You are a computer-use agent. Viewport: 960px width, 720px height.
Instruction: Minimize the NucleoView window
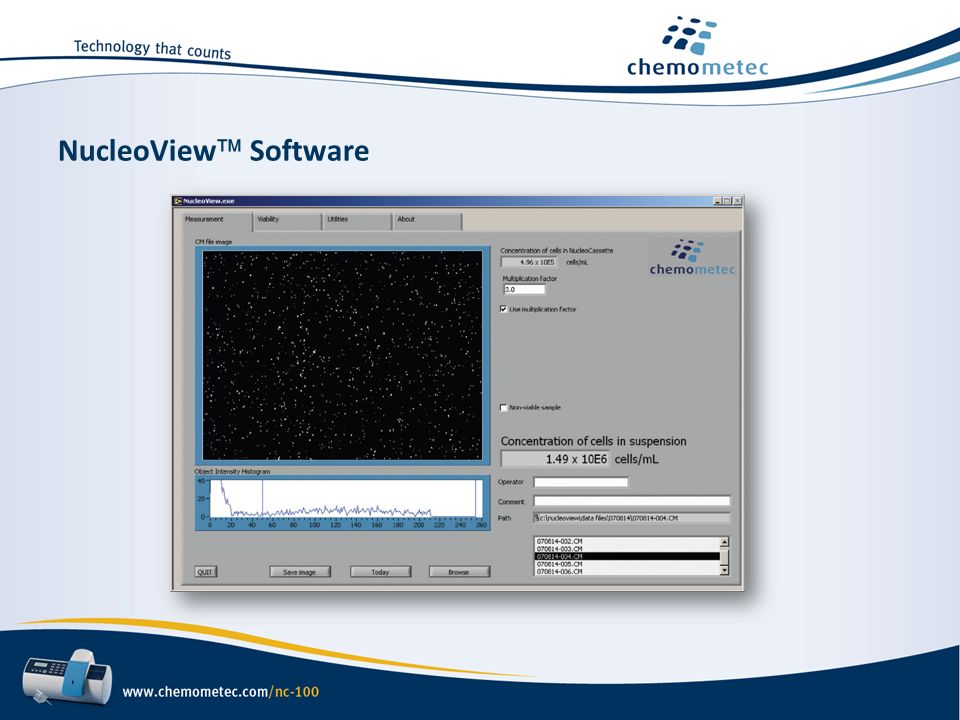pos(718,201)
